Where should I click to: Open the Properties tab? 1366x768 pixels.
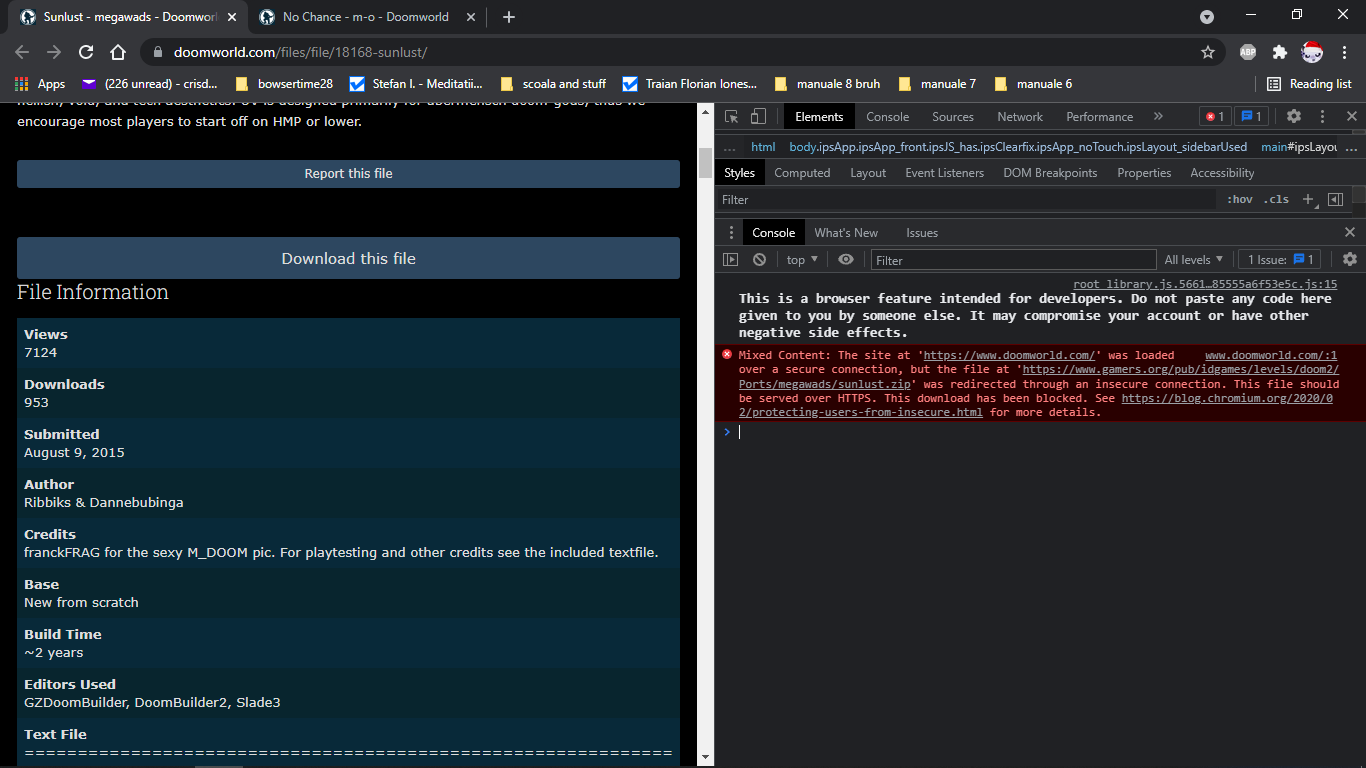point(1144,173)
